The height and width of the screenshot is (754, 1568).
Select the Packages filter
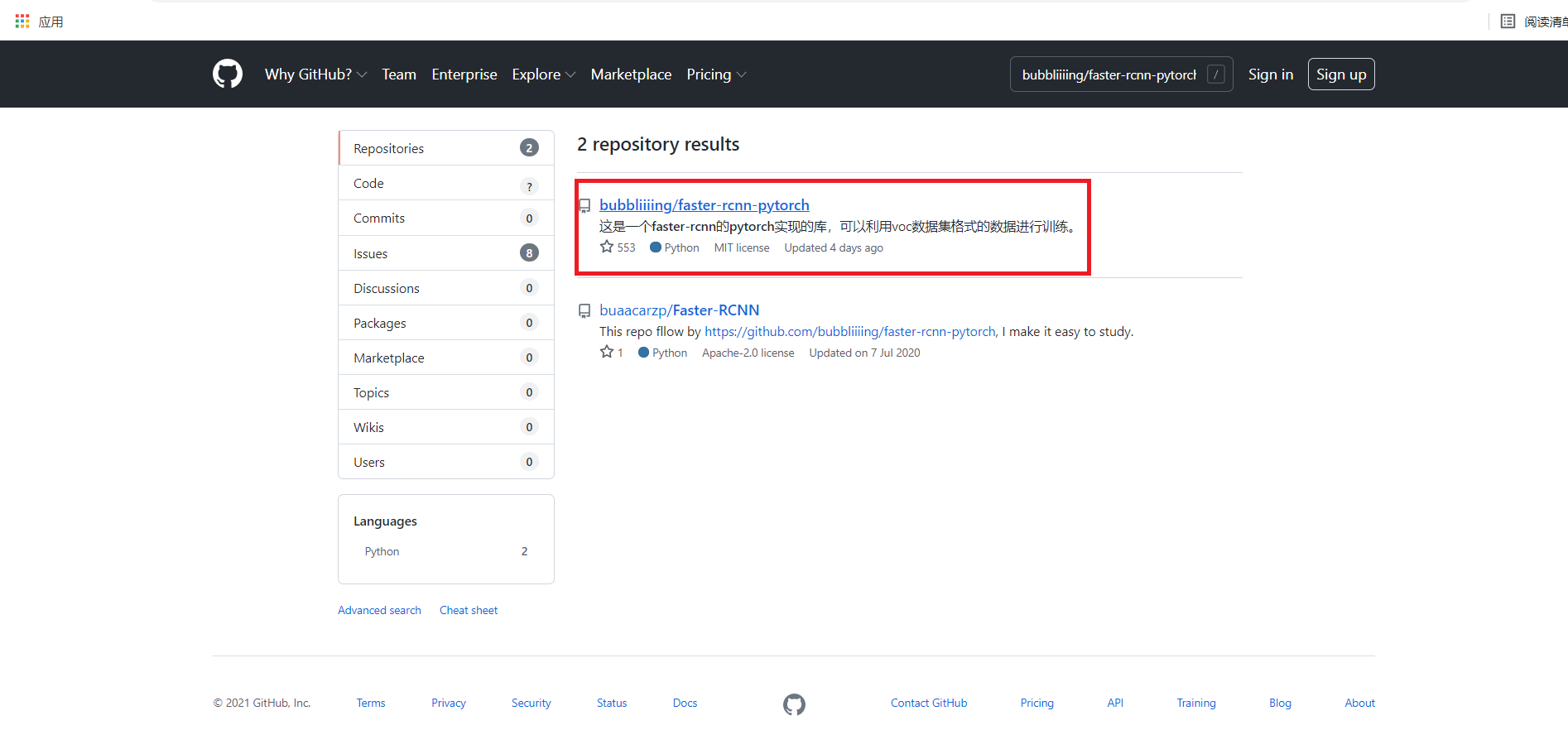(x=446, y=323)
